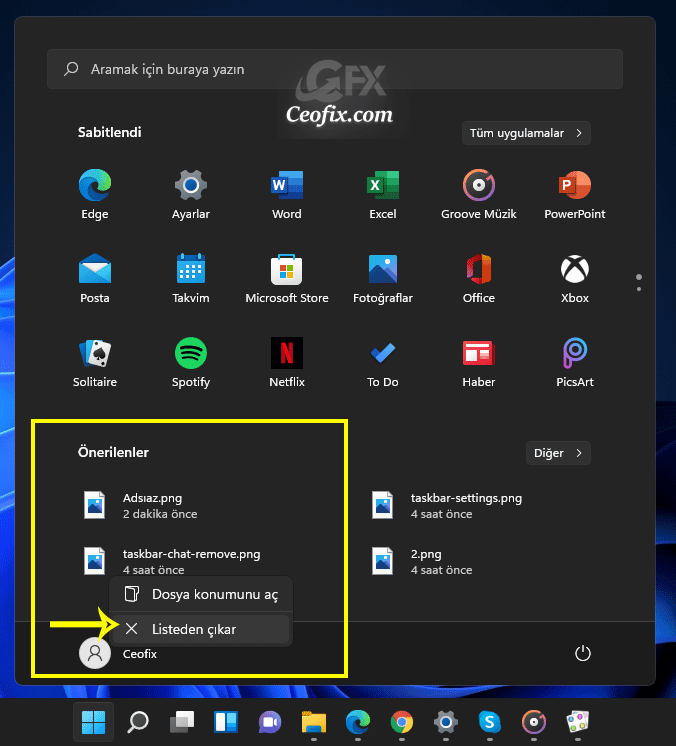Choose Dosya konumunu aç menu entry
The width and height of the screenshot is (676, 746).
pos(201,594)
